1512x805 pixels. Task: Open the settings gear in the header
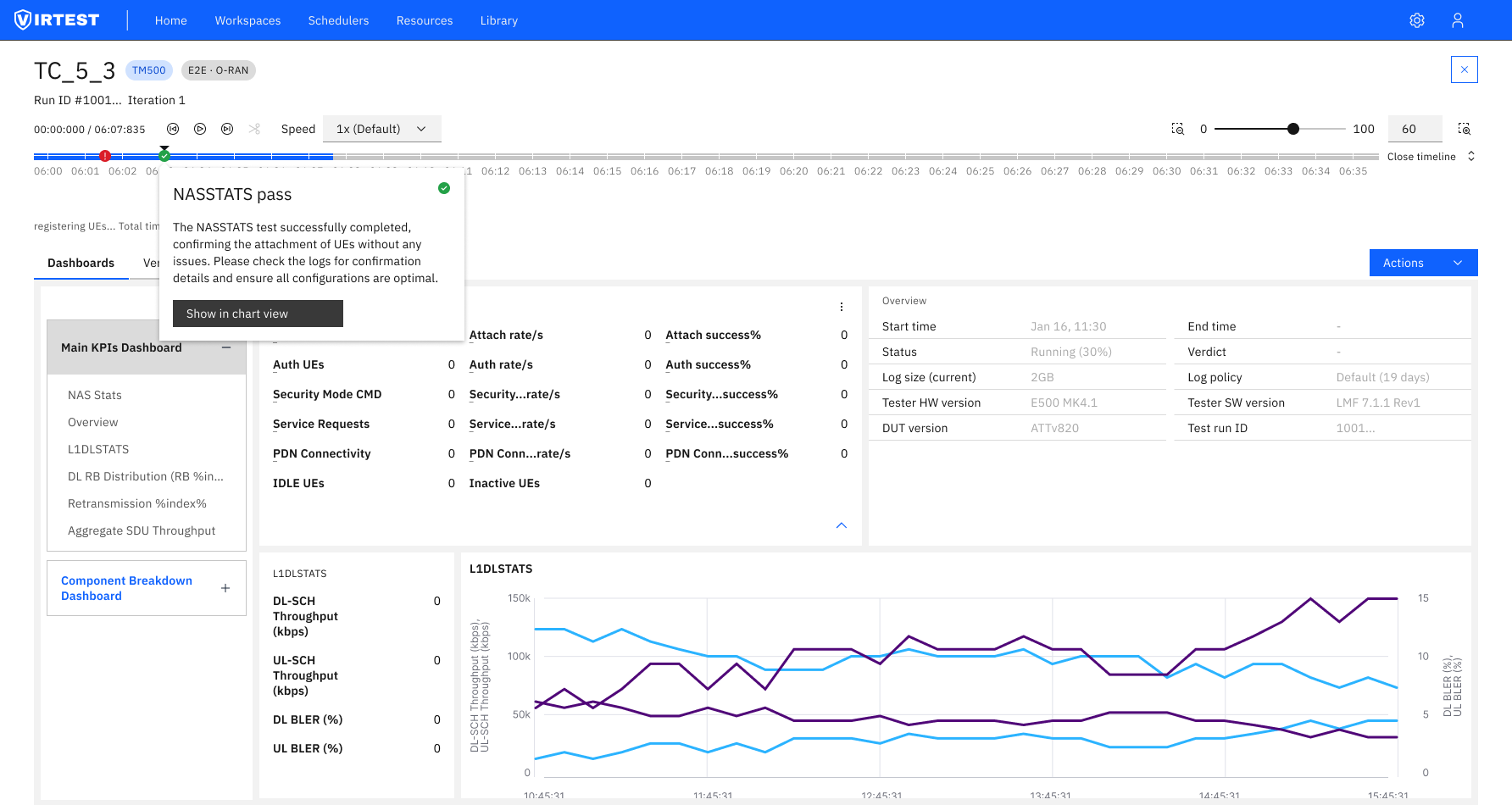[1417, 19]
